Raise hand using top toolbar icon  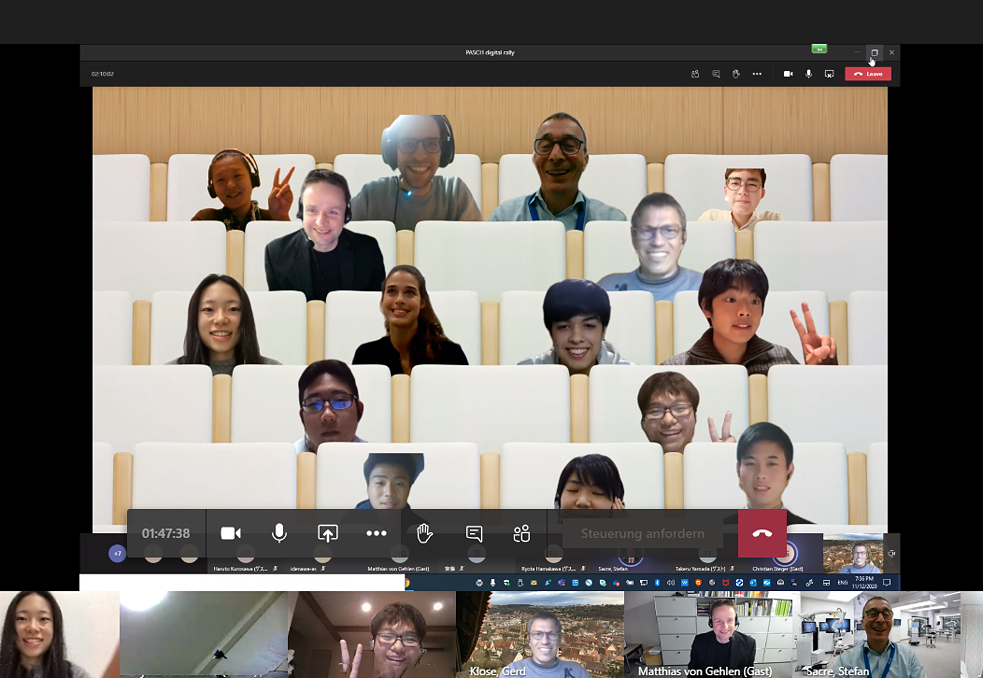pos(735,74)
